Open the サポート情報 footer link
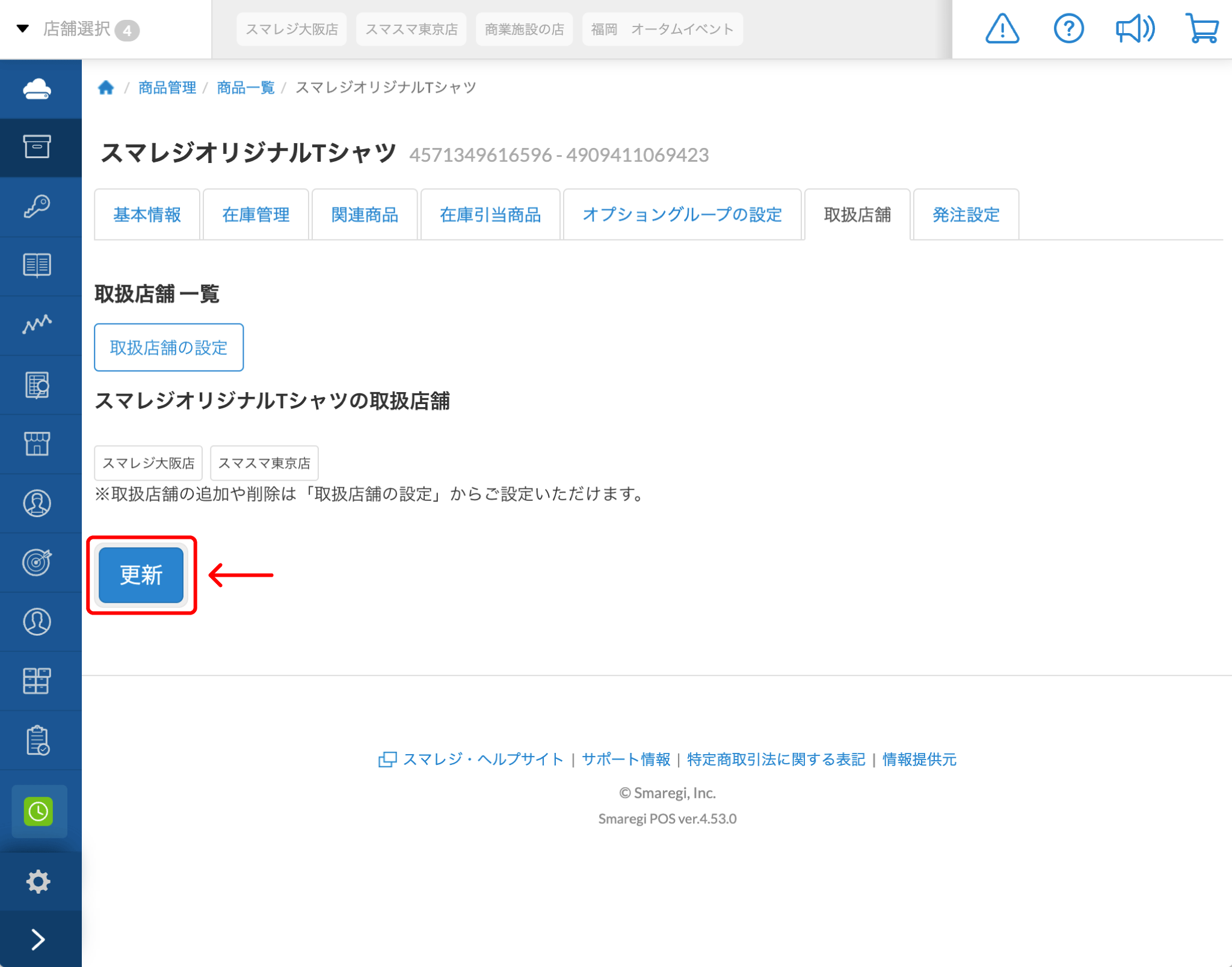This screenshot has width=1232, height=967. point(626,760)
